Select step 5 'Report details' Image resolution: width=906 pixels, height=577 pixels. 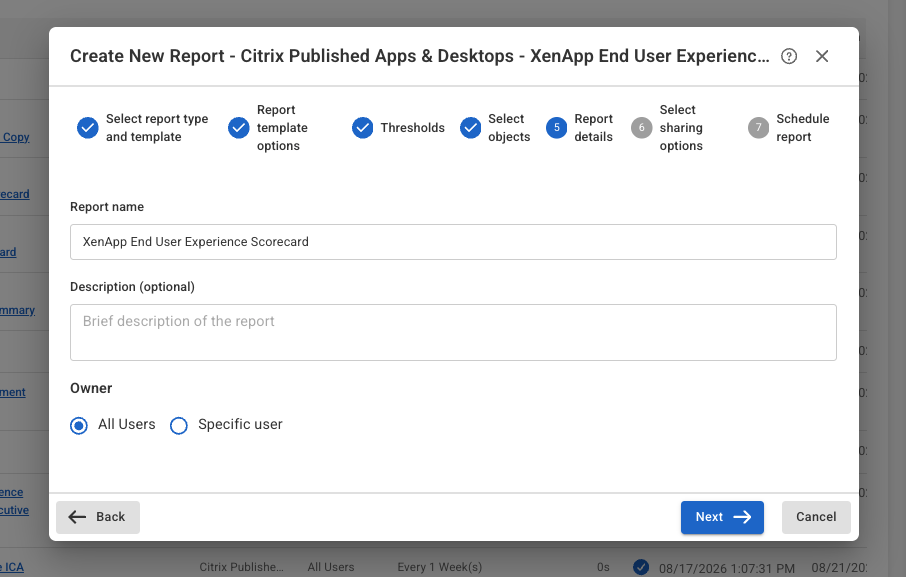(580, 128)
